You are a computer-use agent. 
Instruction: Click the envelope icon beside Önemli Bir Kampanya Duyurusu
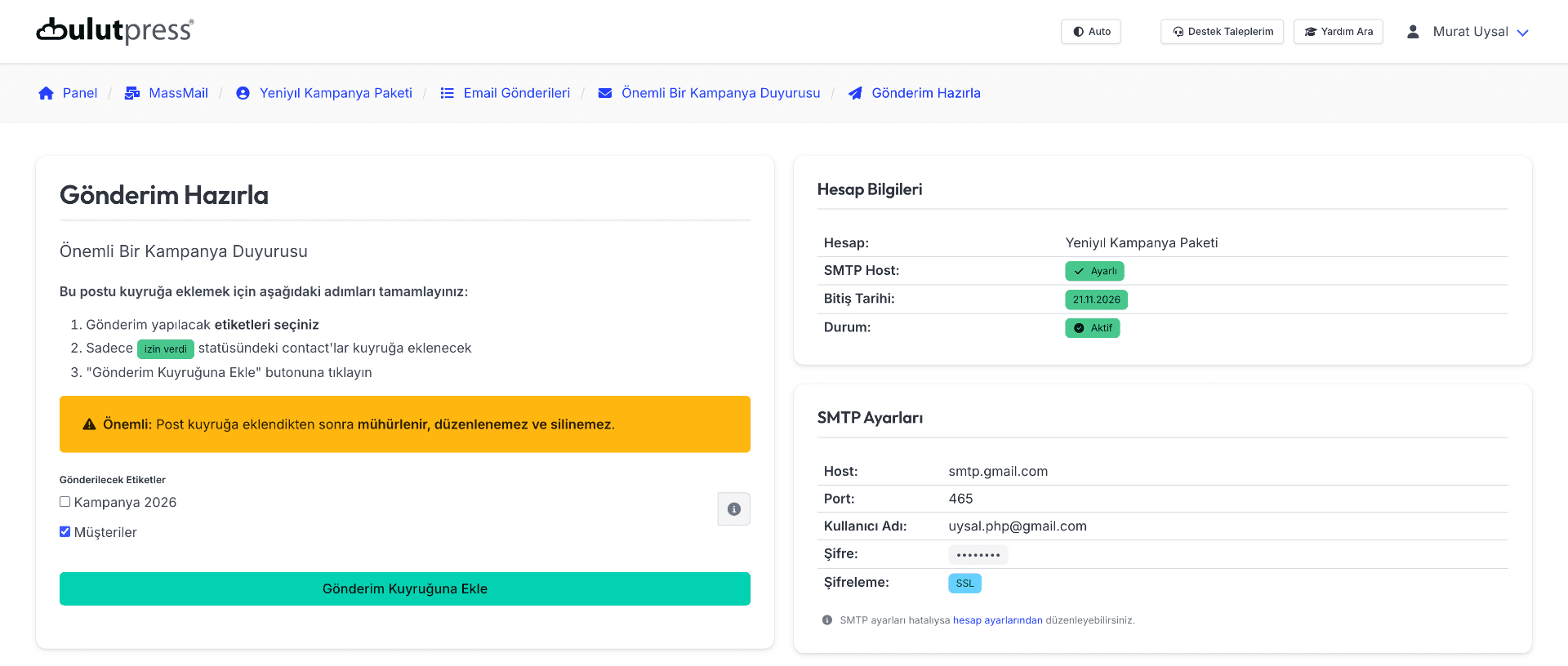pos(604,93)
